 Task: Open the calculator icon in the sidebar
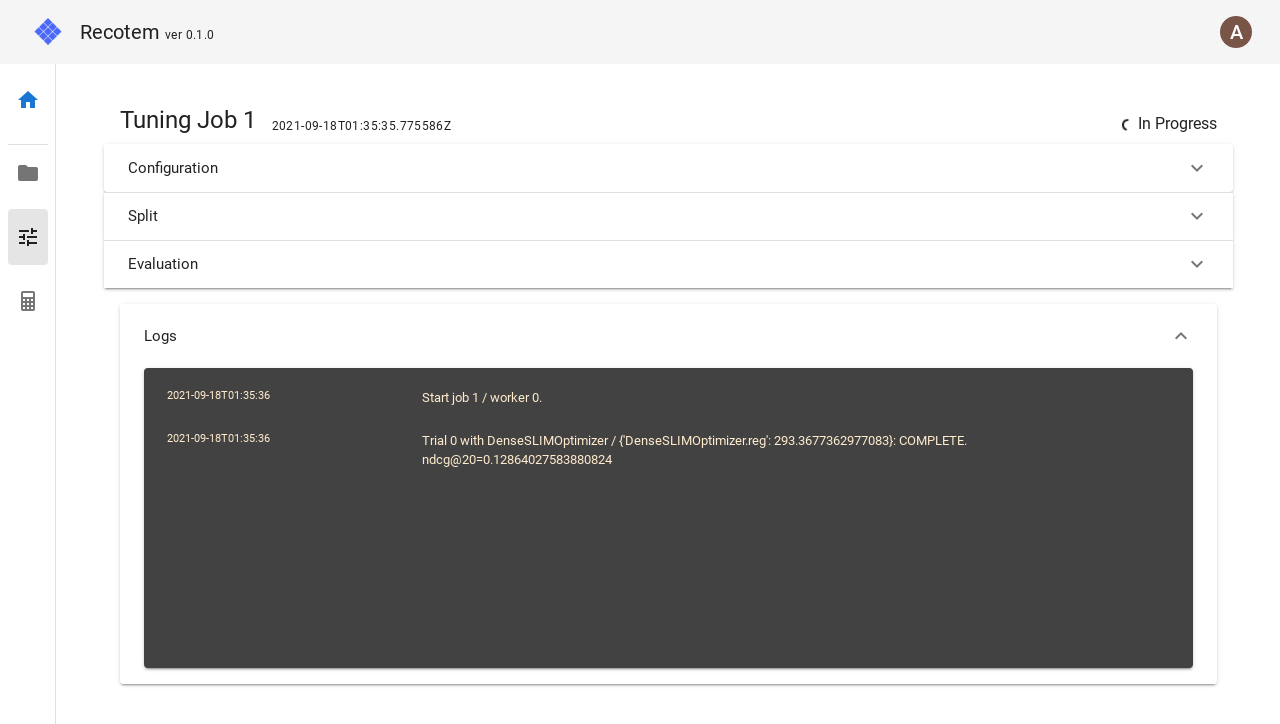click(x=28, y=301)
